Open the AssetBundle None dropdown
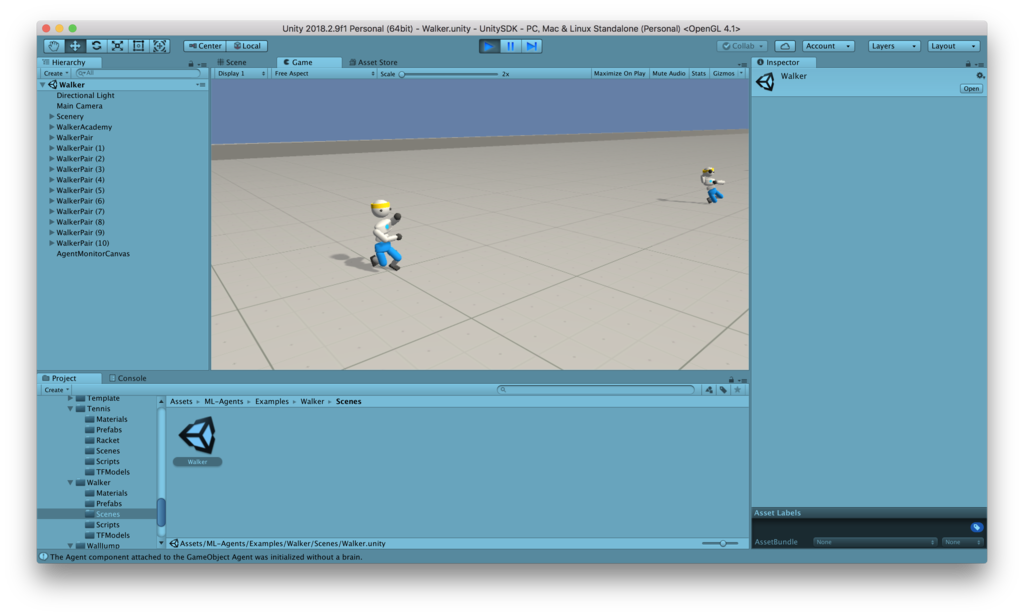The image size is (1024, 616). 875,542
